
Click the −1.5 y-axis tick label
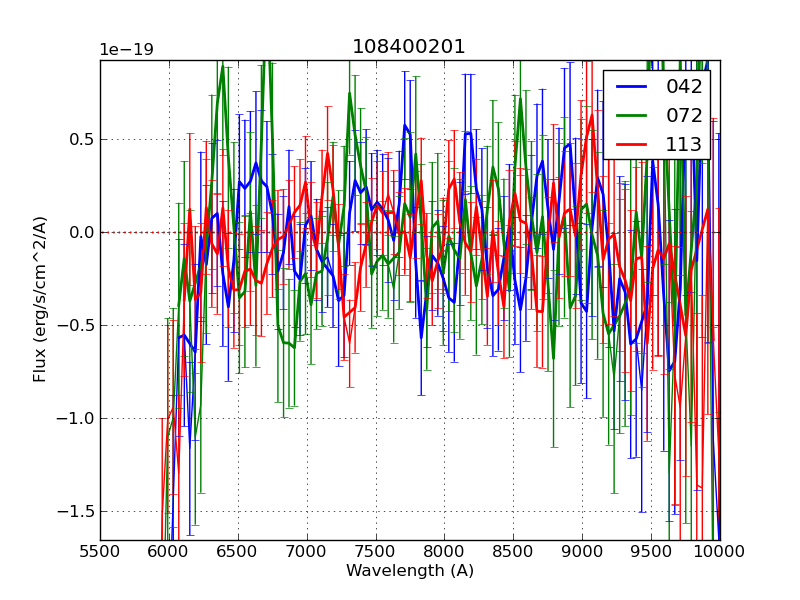(73, 511)
